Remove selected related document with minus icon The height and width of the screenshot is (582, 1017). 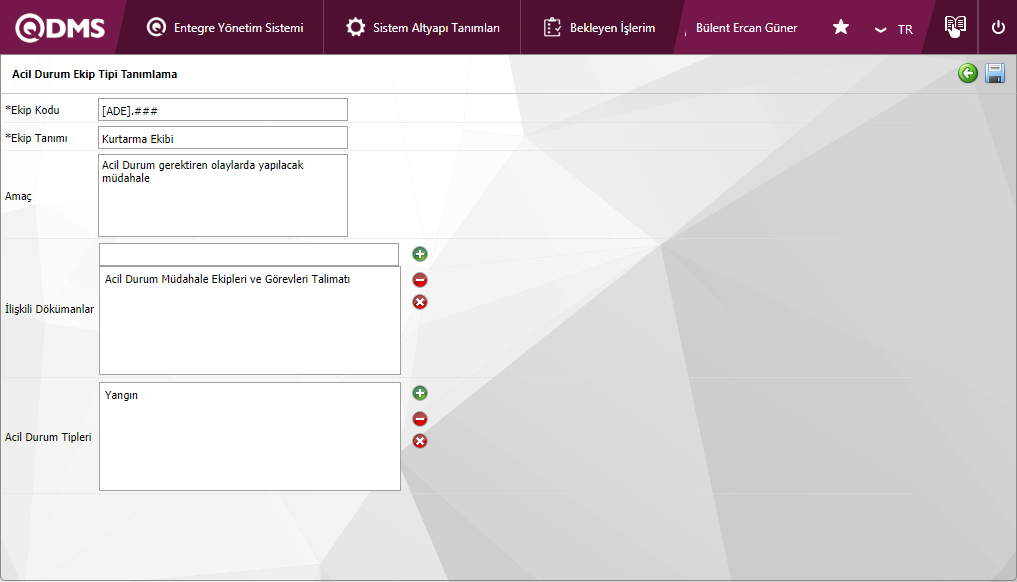click(x=420, y=280)
